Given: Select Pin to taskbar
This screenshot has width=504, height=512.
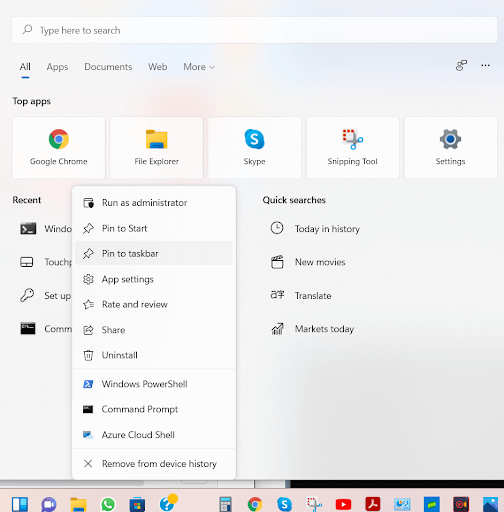Looking at the screenshot, I should coord(154,253).
